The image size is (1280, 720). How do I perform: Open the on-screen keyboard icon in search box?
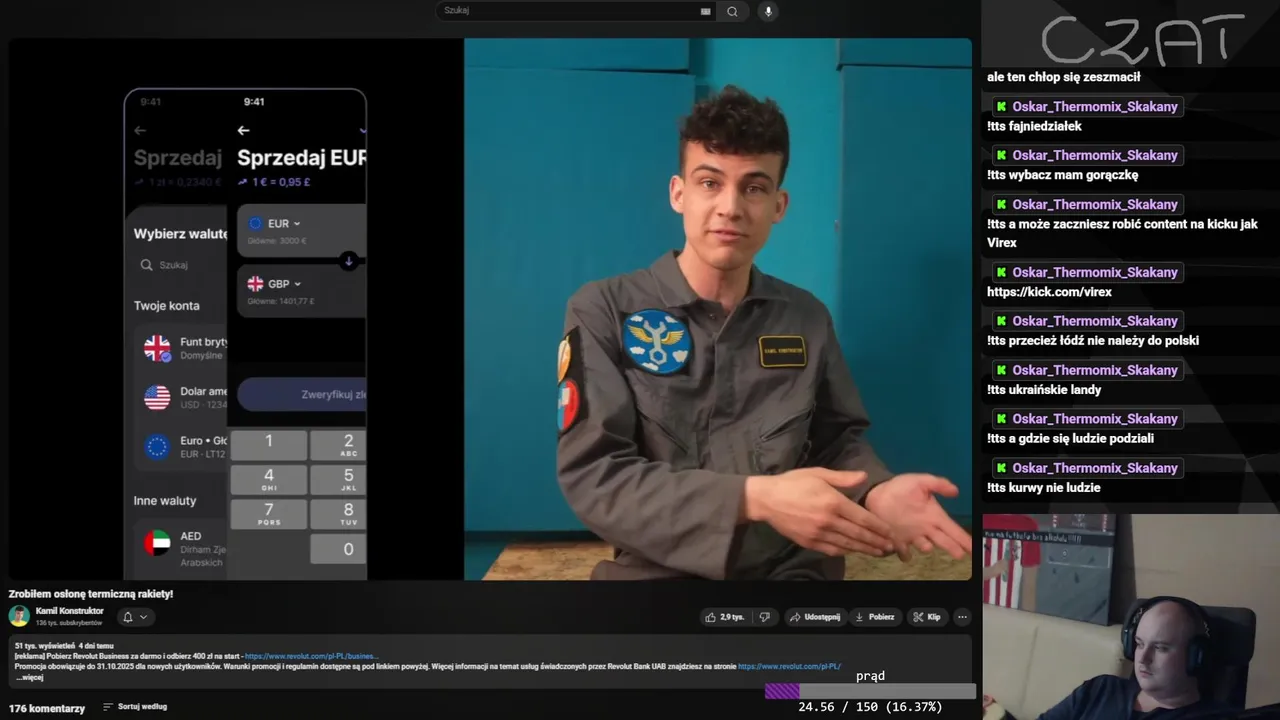705,11
